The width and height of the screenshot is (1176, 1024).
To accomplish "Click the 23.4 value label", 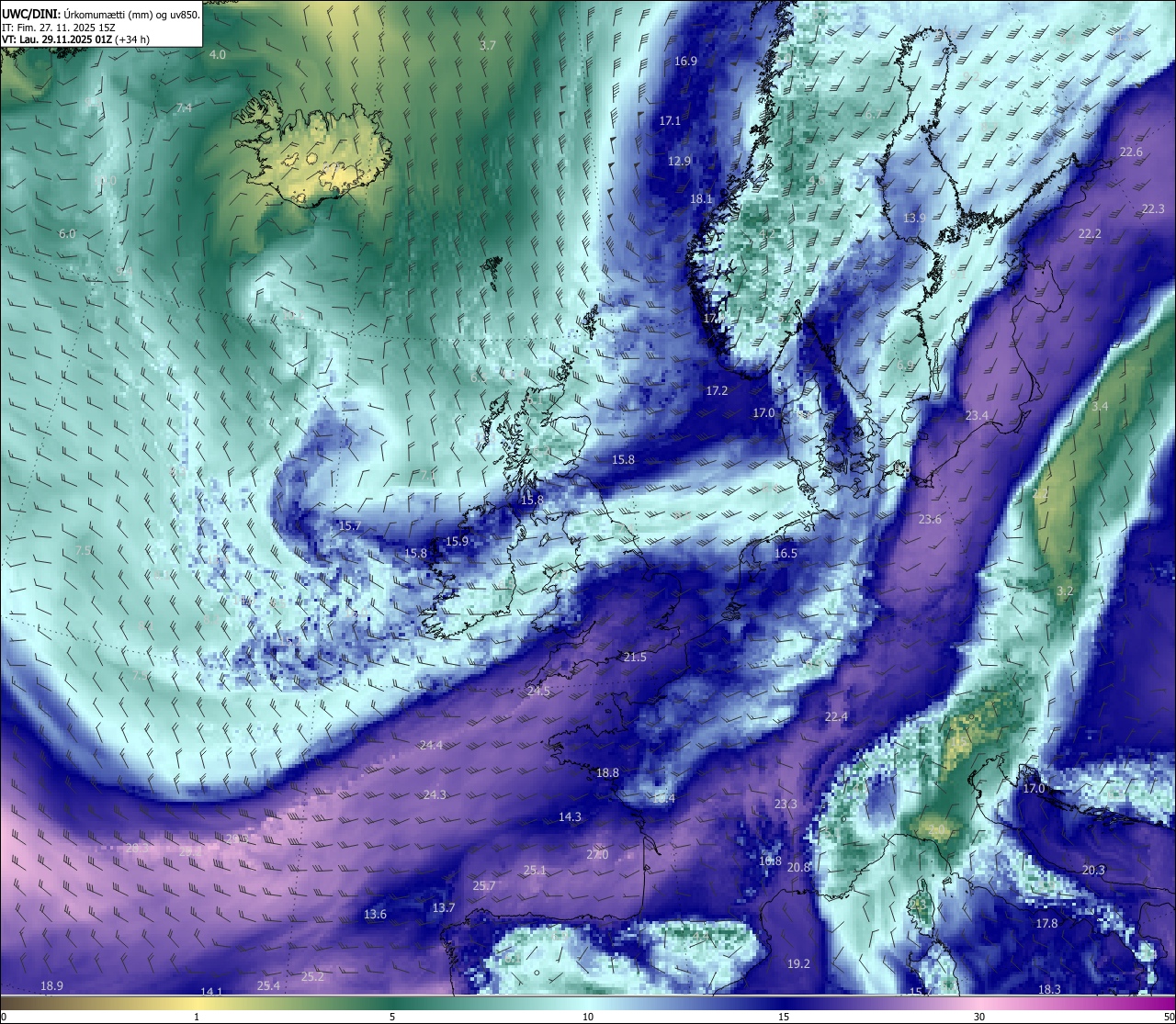I will point(977,415).
